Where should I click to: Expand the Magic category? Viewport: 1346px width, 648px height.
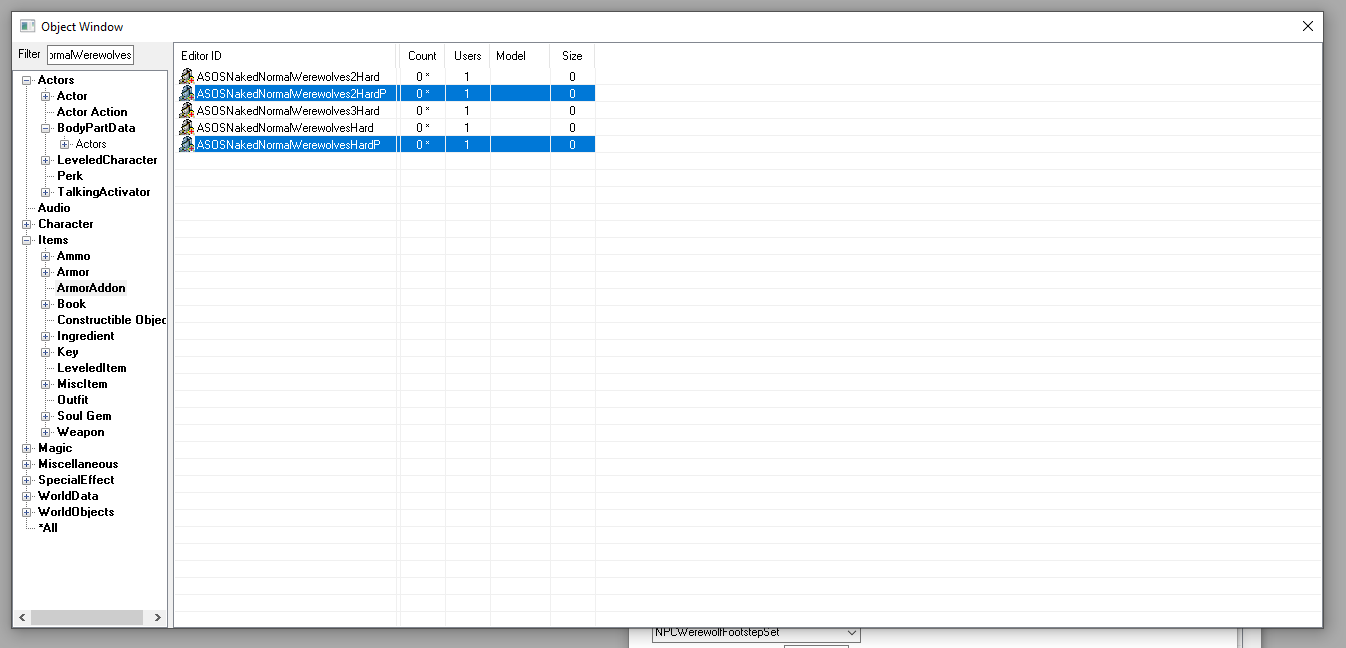click(x=27, y=448)
